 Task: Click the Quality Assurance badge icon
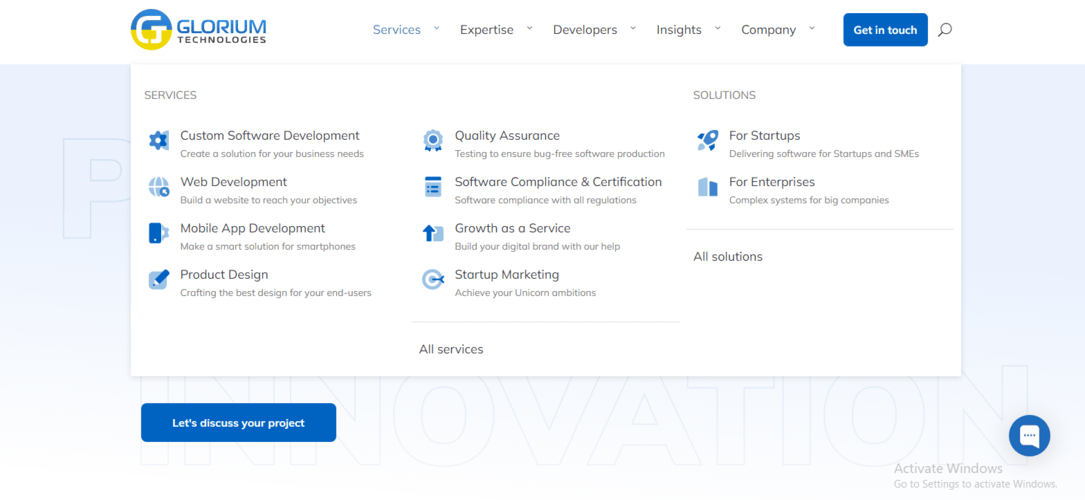(432, 141)
